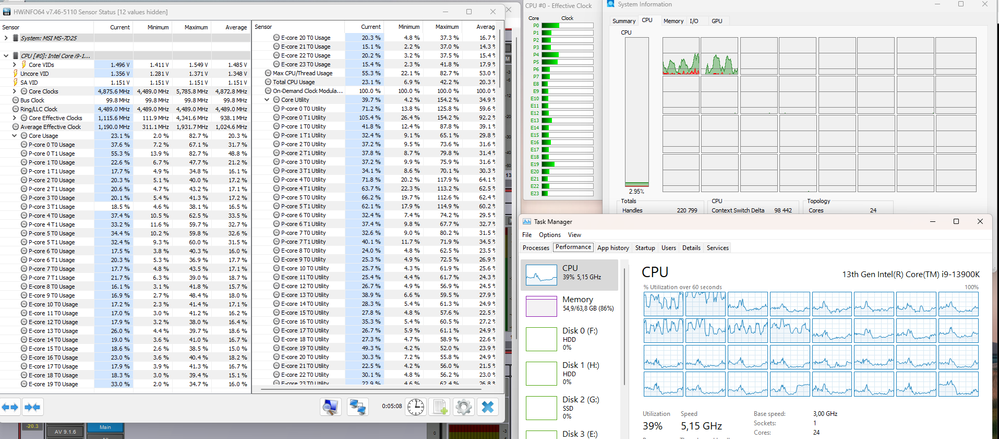Collapse the Core Utility tree

tap(267, 100)
